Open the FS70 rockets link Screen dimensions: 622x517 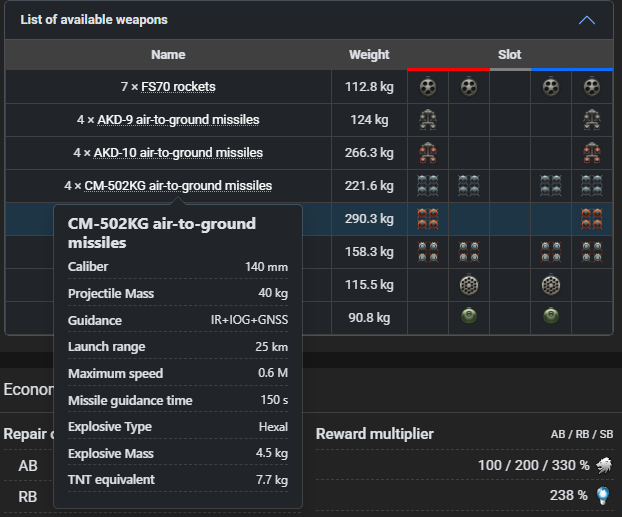(178, 86)
